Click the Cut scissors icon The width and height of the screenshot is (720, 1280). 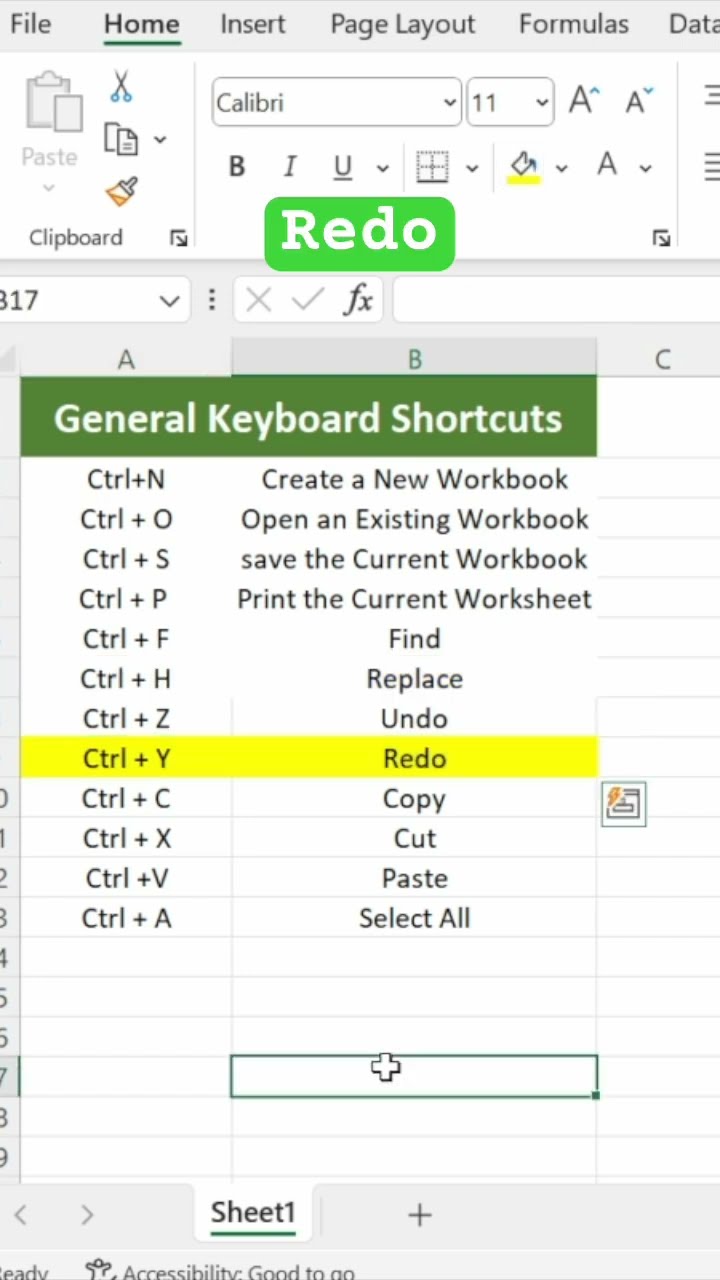point(121,87)
